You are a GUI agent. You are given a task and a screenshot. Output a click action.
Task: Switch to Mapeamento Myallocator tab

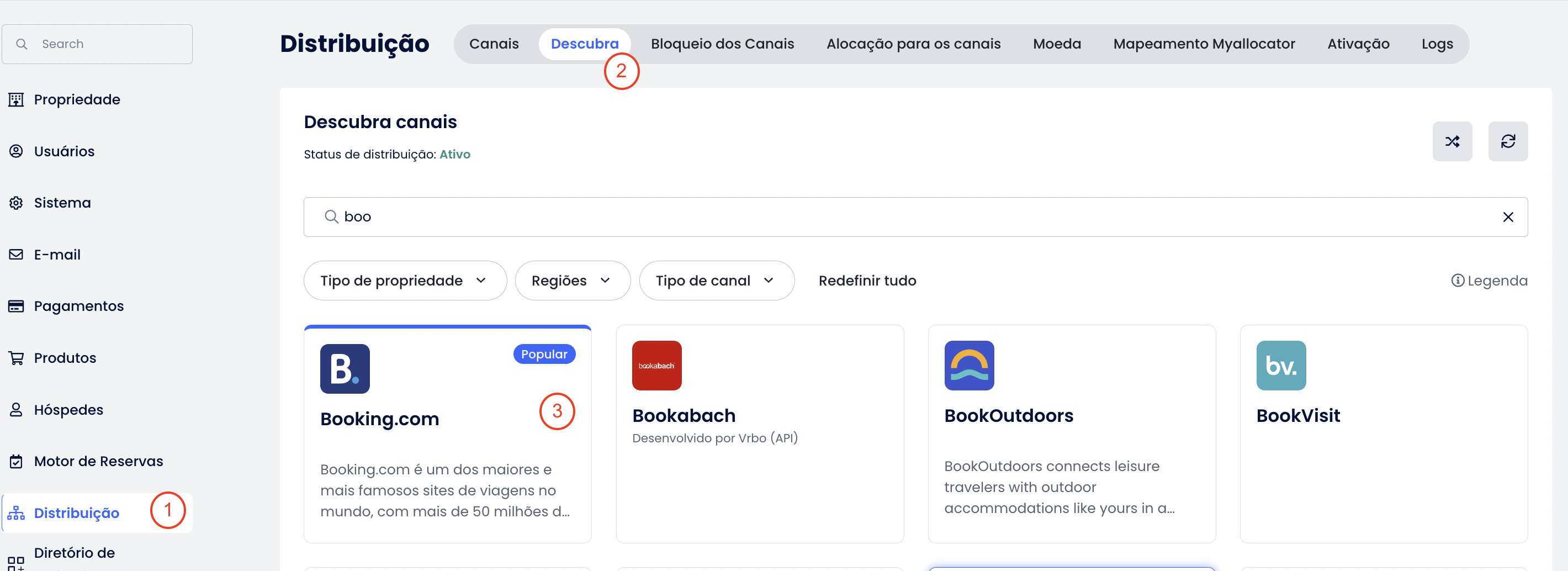[1204, 44]
